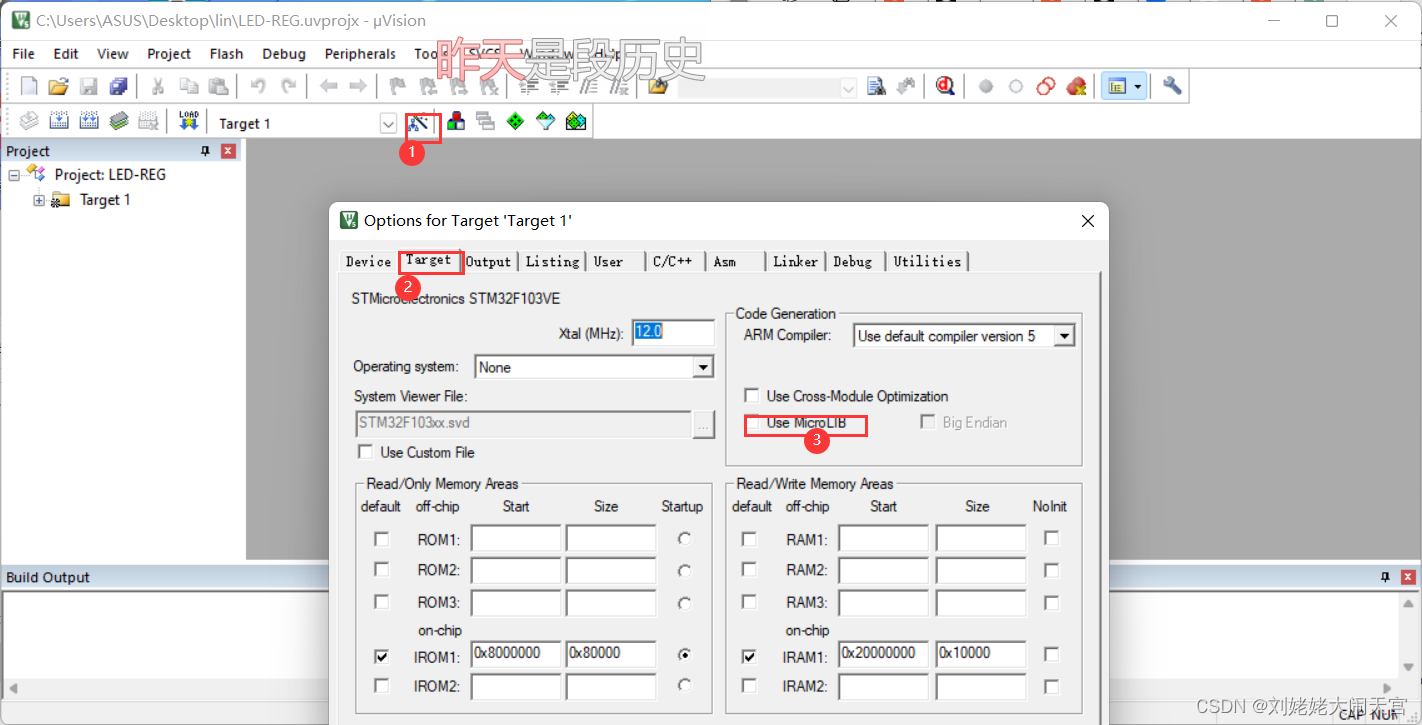Image resolution: width=1422 pixels, height=725 pixels.
Task: Select the ROM2 Startup radio button
Action: 684,571
